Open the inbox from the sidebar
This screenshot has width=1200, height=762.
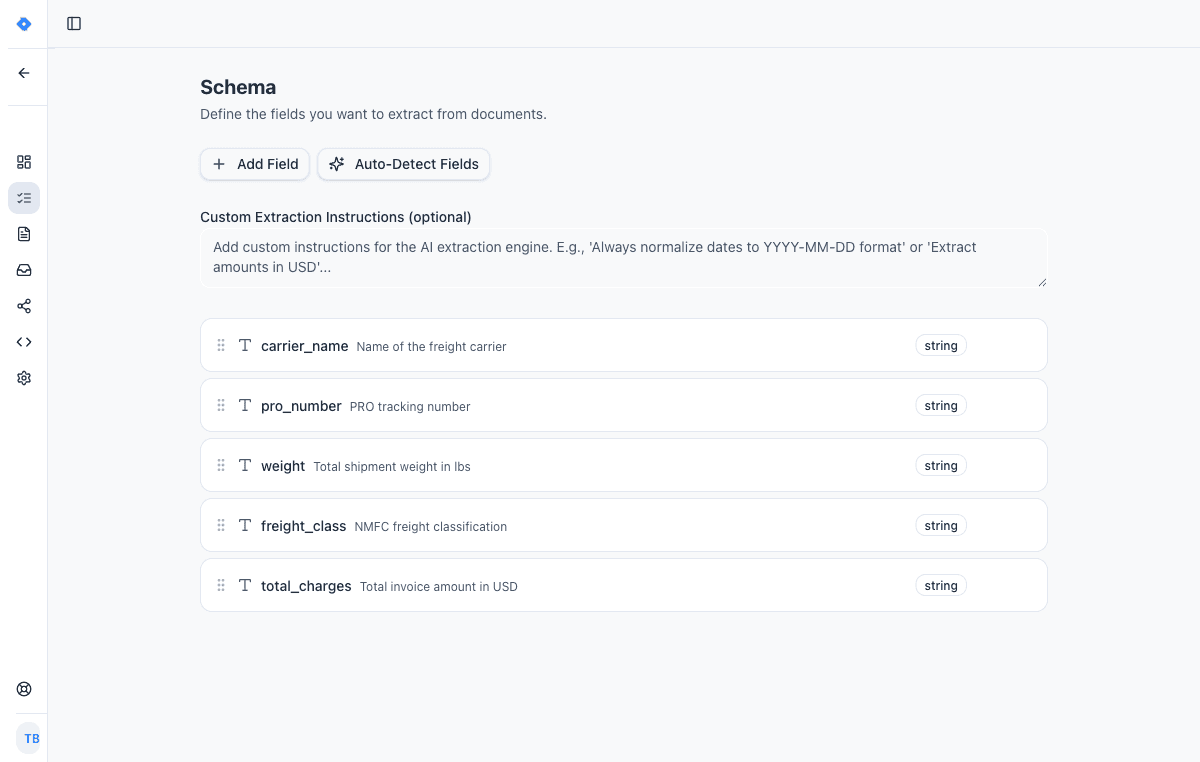tap(24, 270)
